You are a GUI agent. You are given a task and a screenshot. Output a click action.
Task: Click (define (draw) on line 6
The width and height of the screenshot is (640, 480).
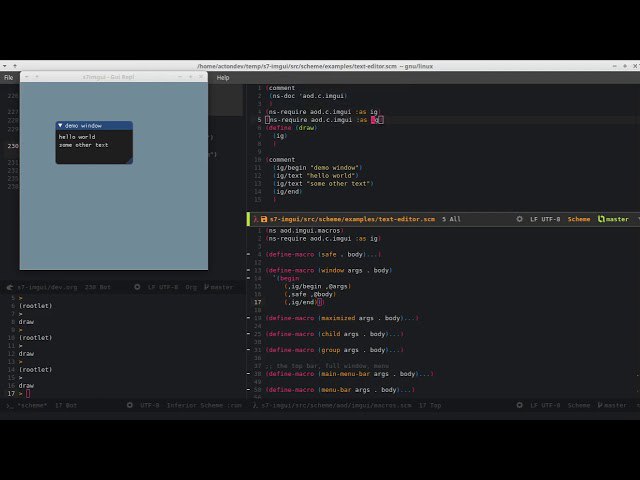(x=291, y=128)
